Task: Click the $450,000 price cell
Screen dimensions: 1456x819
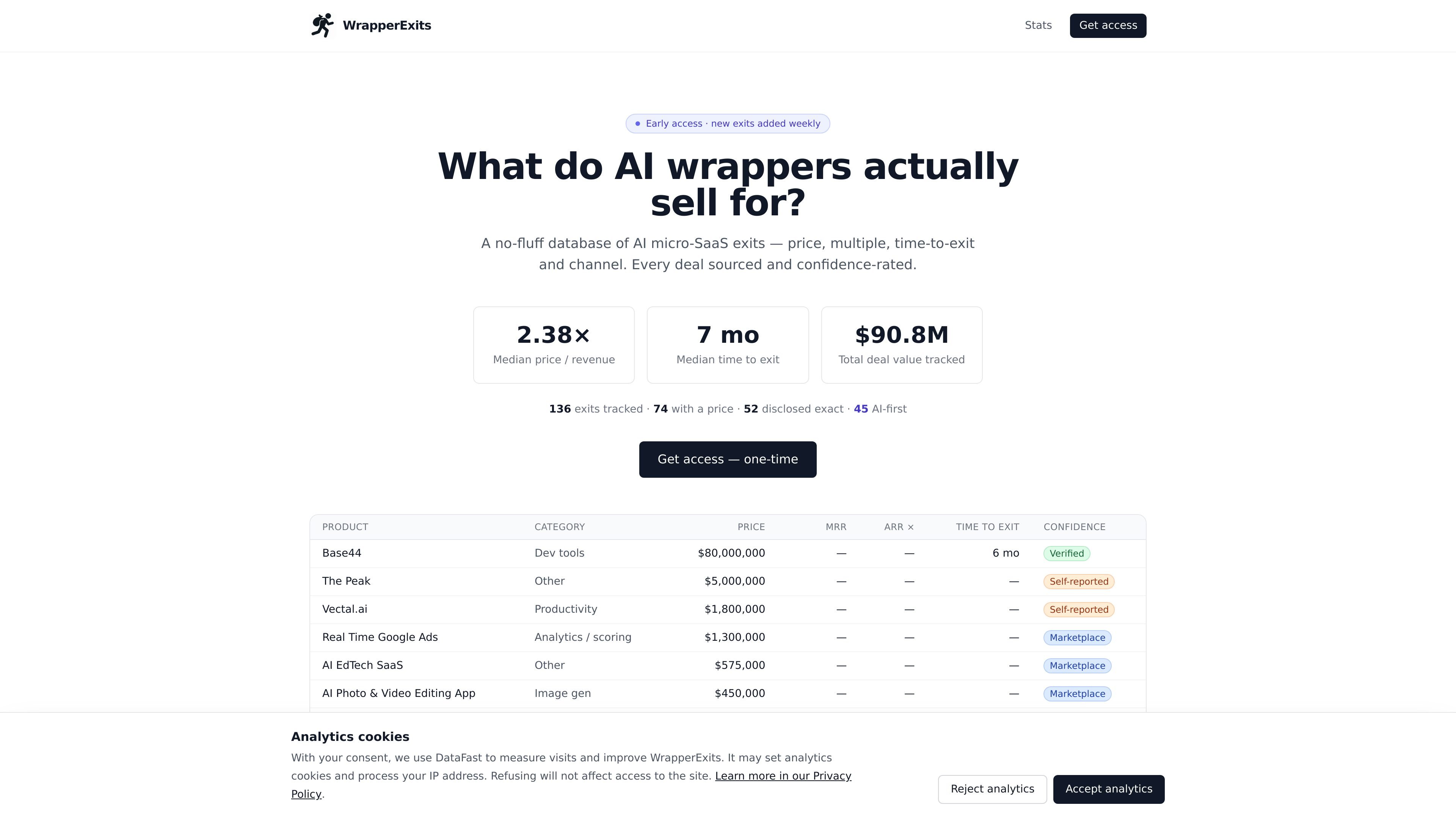Action: [x=739, y=693]
